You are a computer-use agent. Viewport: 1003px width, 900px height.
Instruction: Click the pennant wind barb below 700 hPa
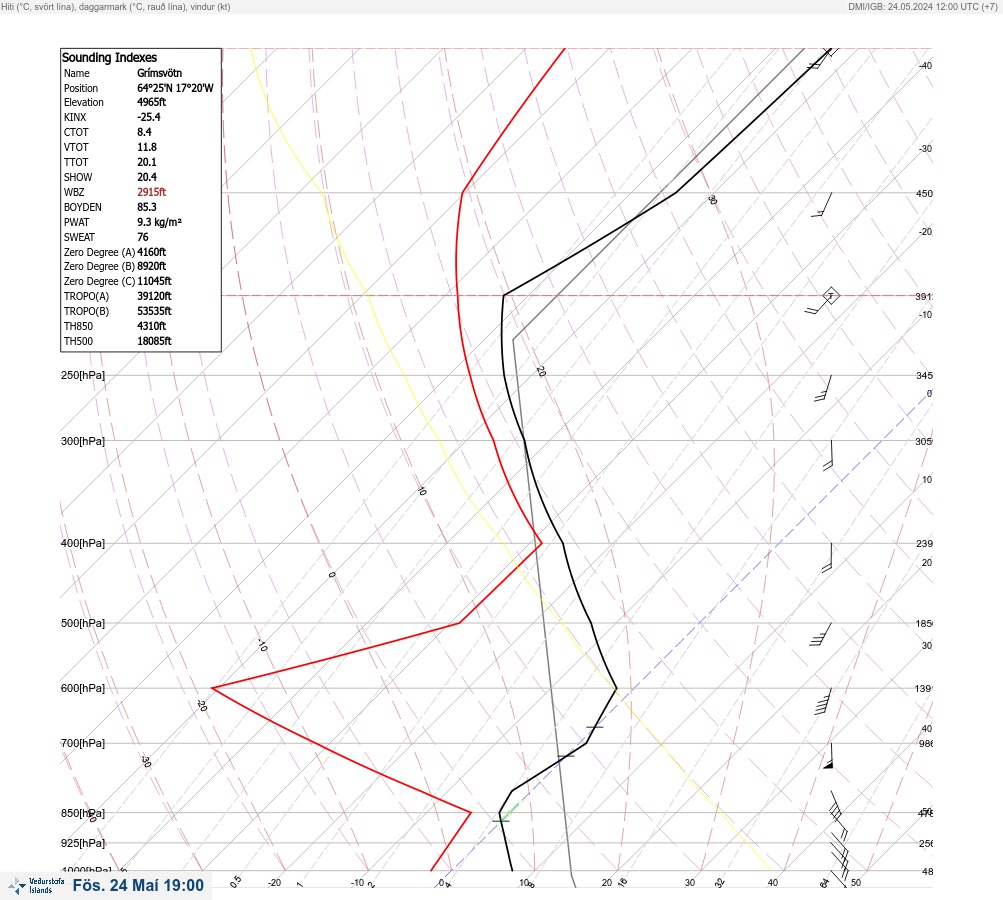point(828,756)
